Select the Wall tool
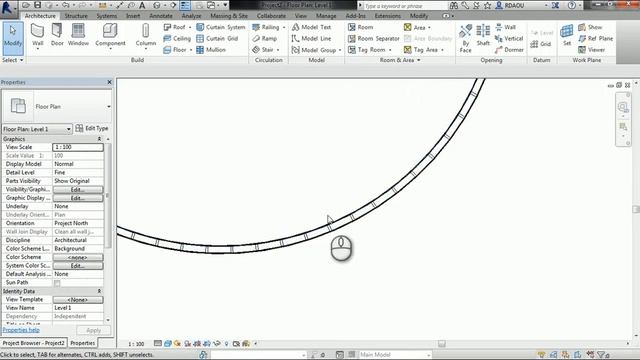 [x=38, y=36]
